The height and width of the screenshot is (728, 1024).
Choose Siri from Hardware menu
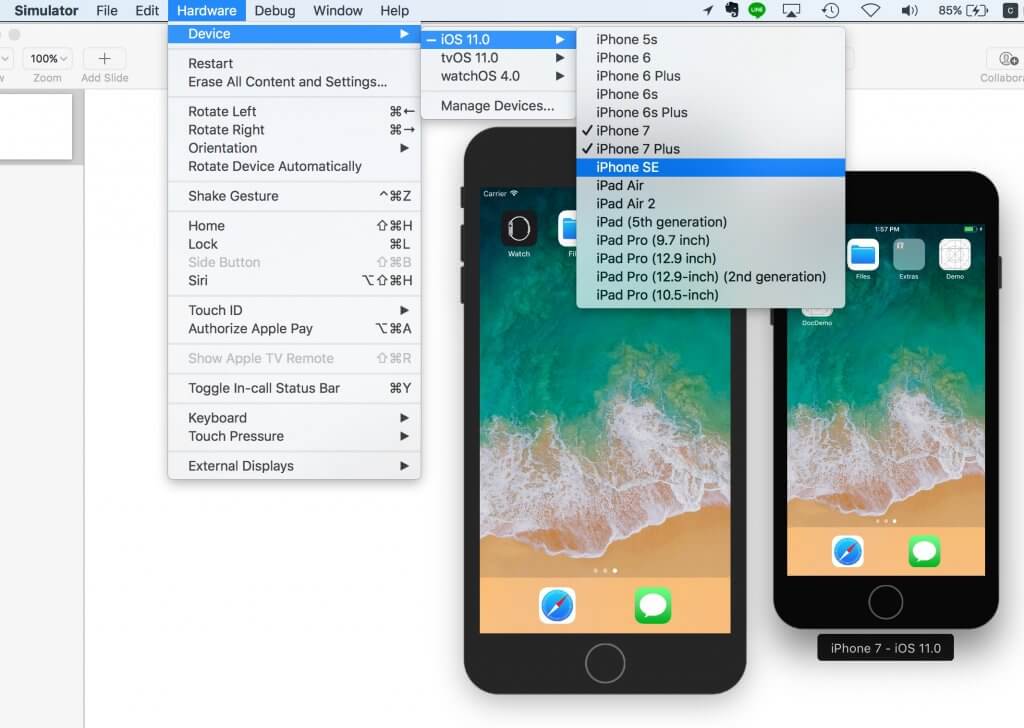(294, 281)
